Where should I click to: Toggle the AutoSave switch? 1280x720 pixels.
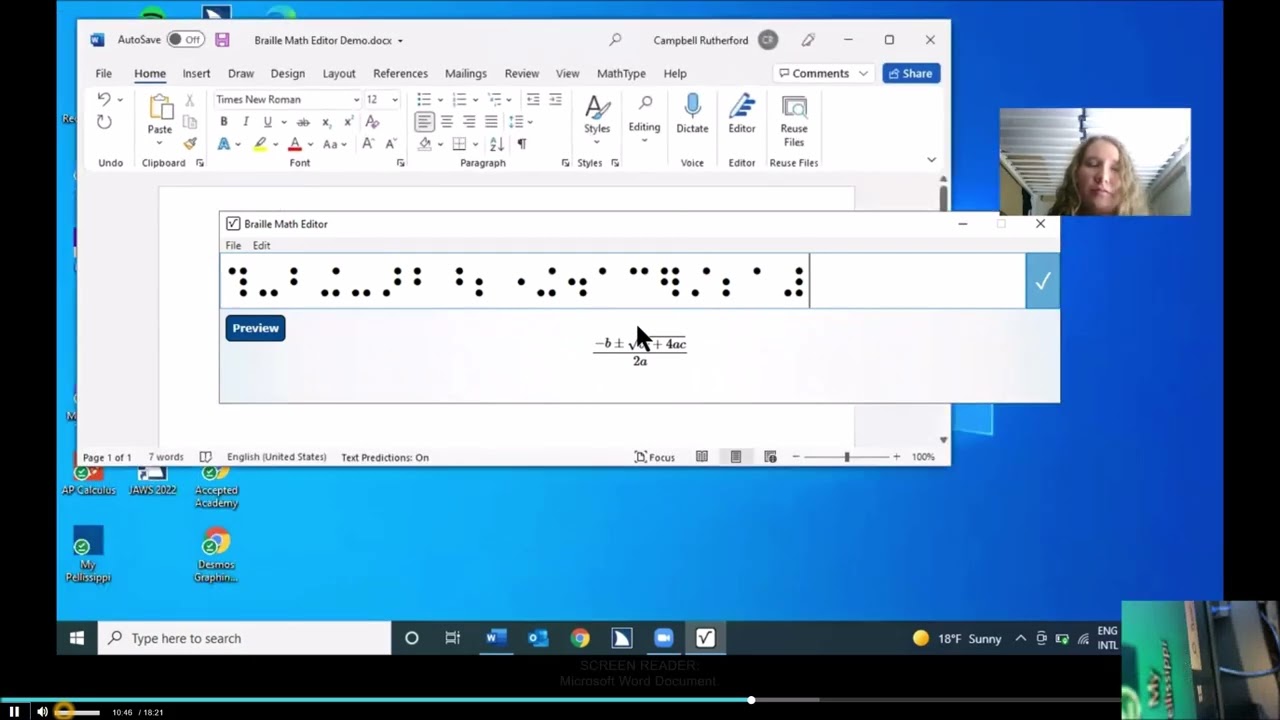click(x=186, y=40)
